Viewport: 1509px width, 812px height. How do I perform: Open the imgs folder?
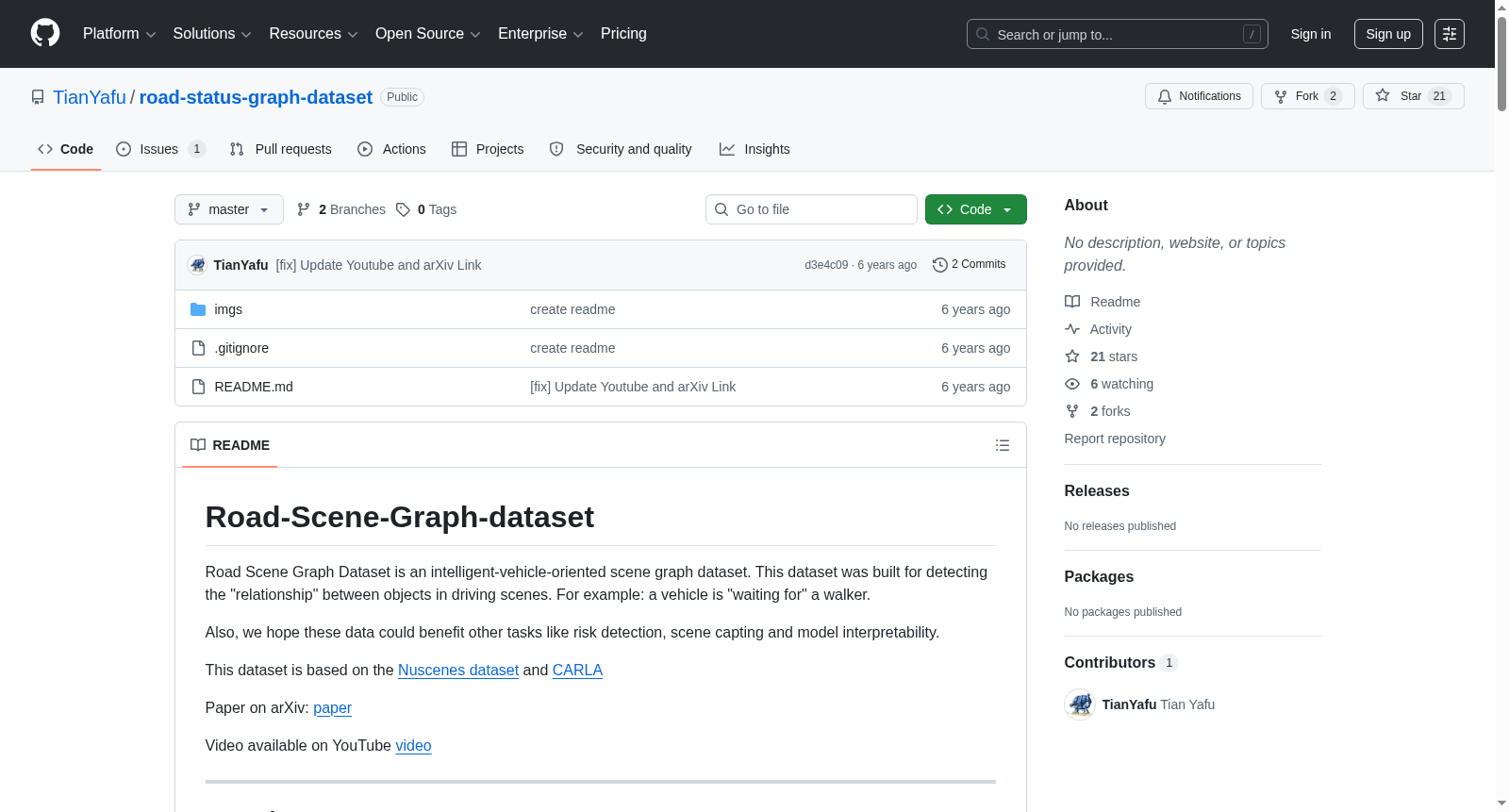coord(228,309)
